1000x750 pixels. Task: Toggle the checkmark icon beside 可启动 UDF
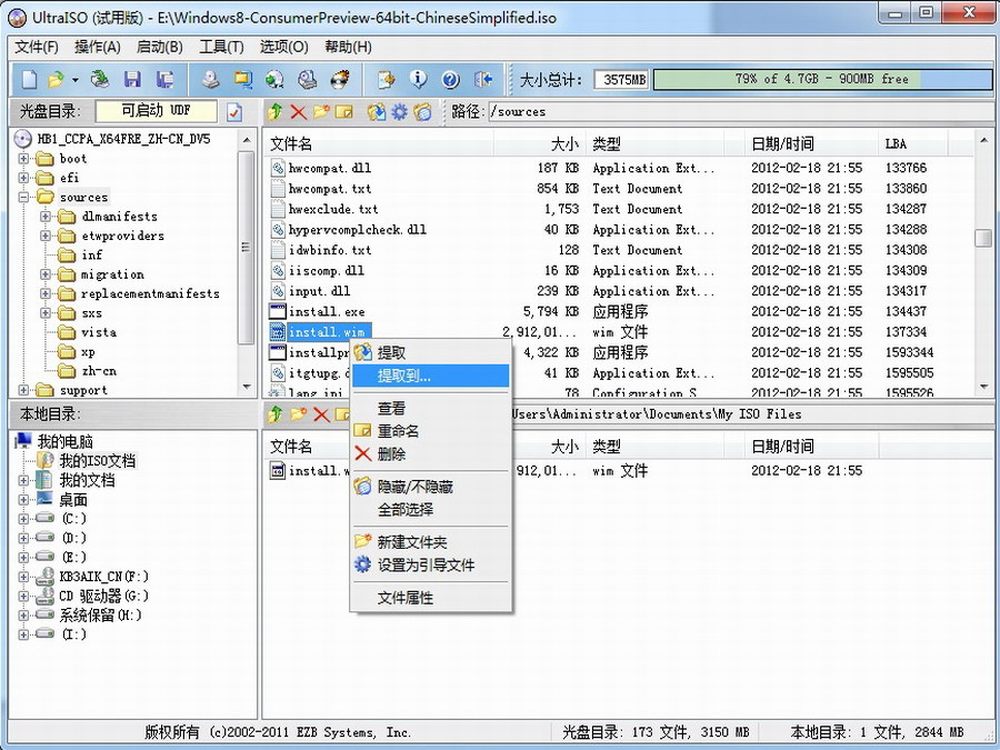pyautogui.click(x=235, y=112)
